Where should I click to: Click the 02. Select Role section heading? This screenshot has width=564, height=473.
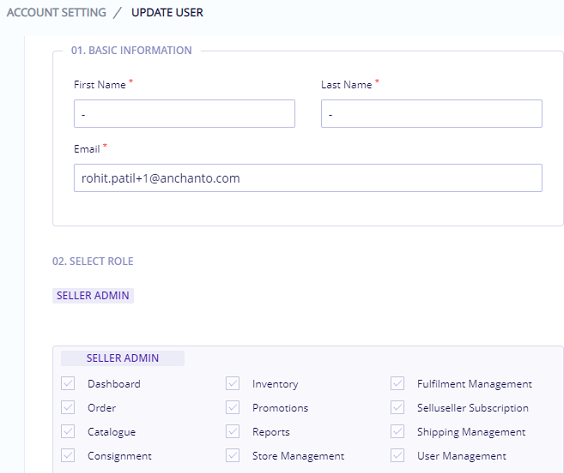[93, 261]
